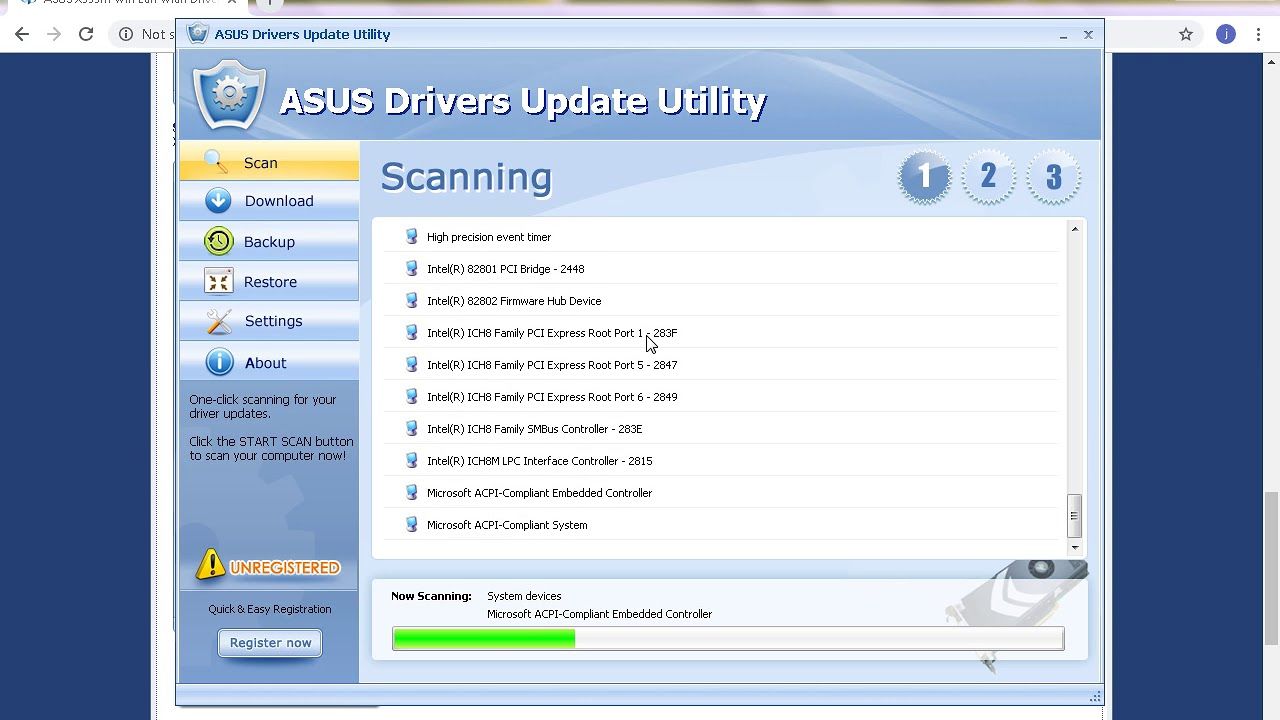Open the Restore section in sidebar
This screenshot has width=1280, height=720.
tap(269, 281)
